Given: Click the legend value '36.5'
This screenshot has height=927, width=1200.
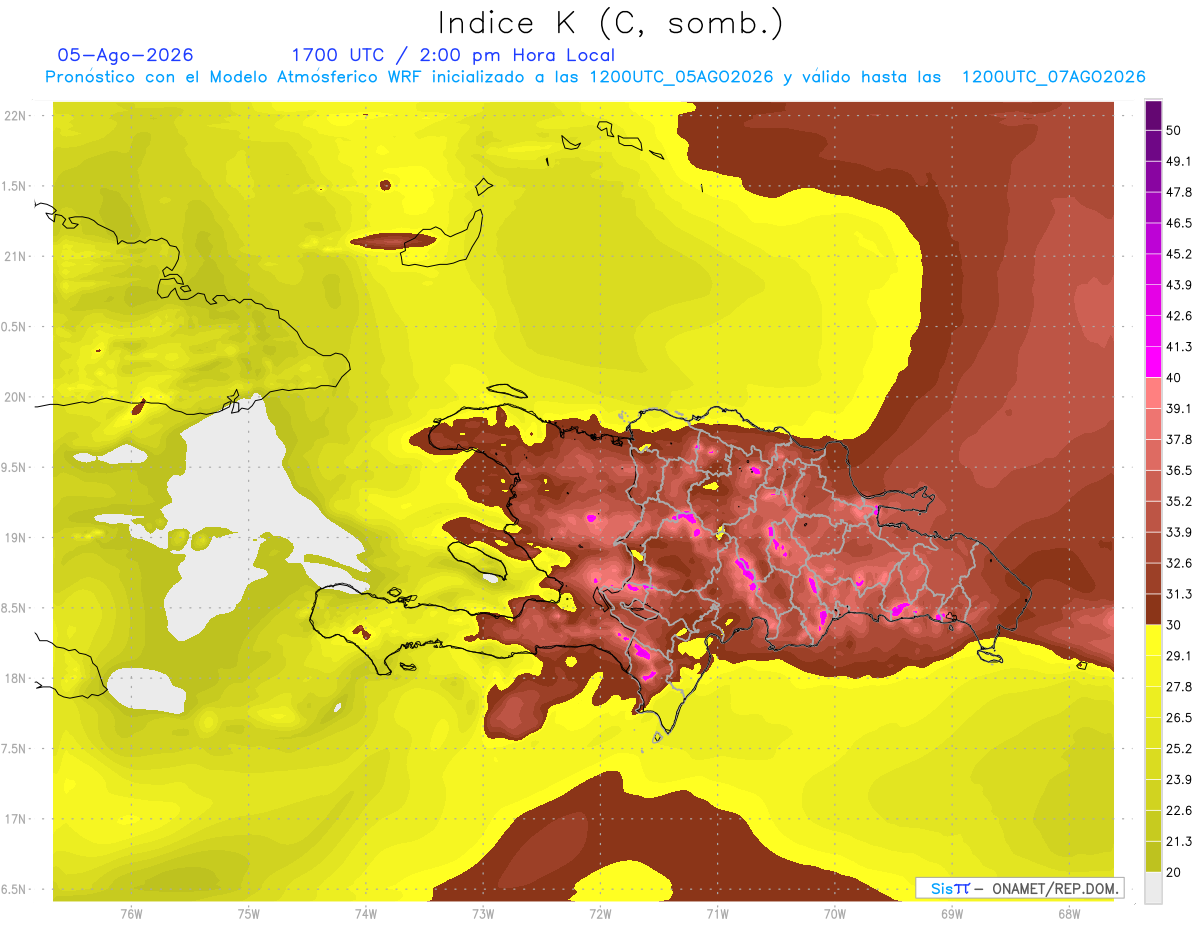Looking at the screenshot, I should 1179,471.
